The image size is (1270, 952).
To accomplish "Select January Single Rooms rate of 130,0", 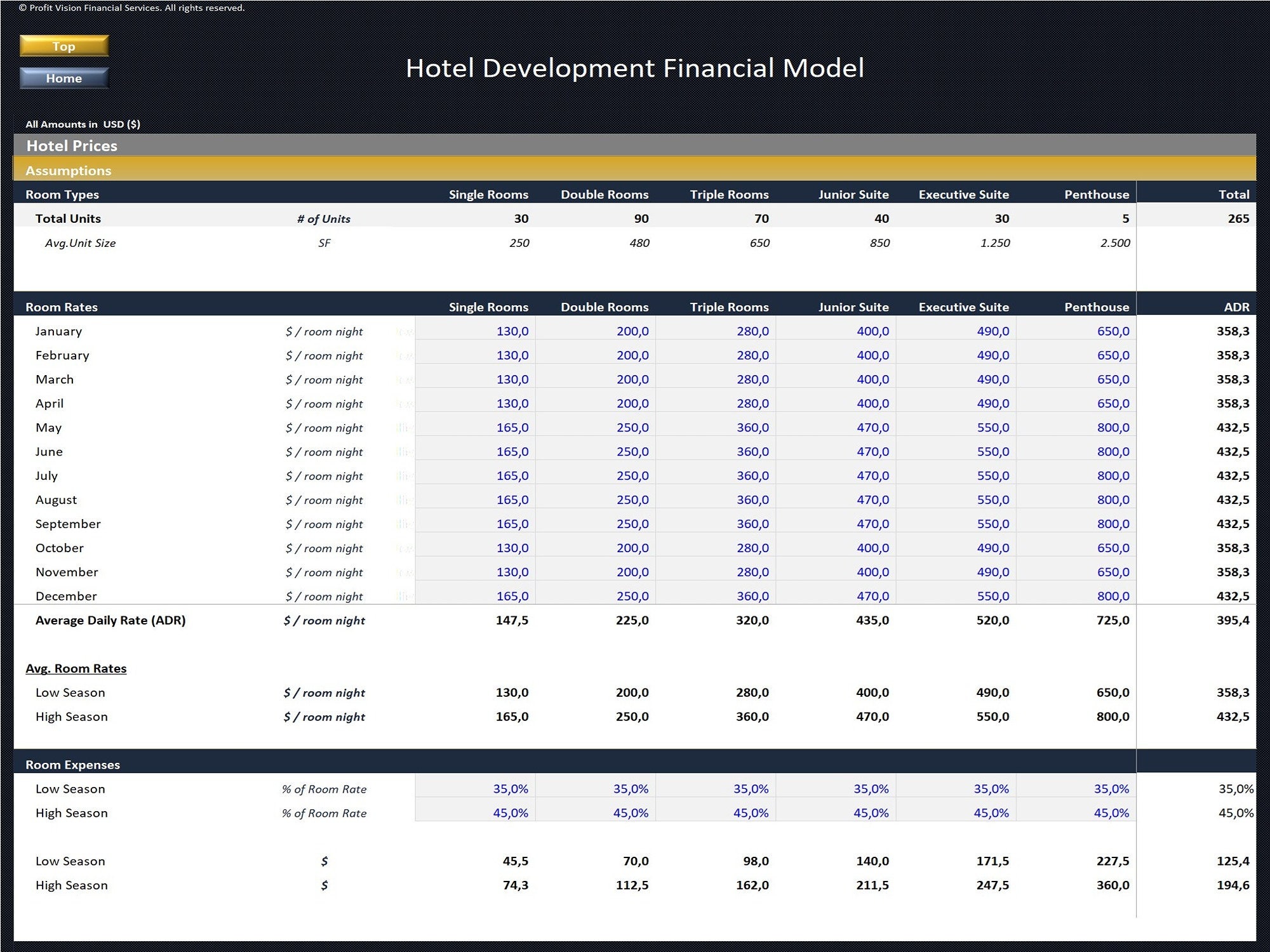I will pyautogui.click(x=514, y=331).
